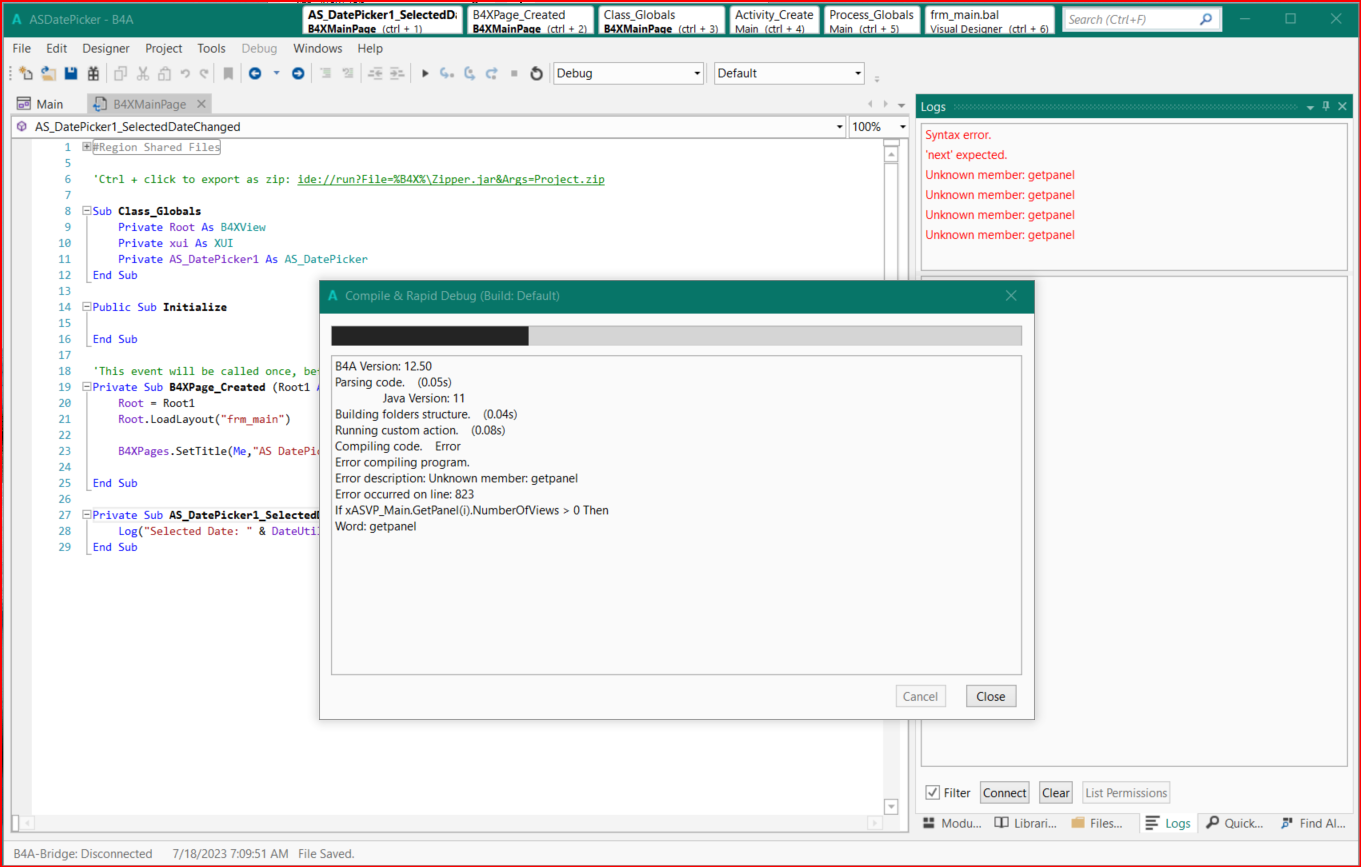Image resolution: width=1361 pixels, height=867 pixels.
Task: Click the New file toolbar icon
Action: (27, 73)
